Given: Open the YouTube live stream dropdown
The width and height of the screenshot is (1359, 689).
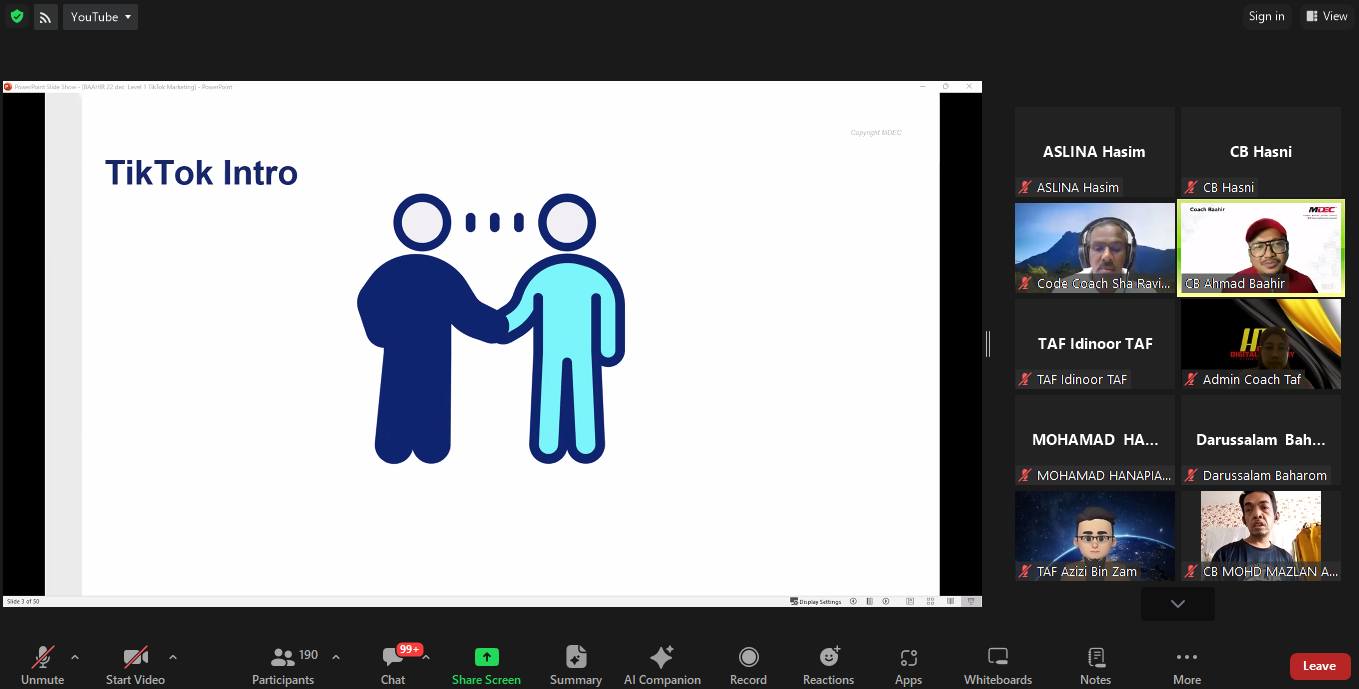Looking at the screenshot, I should click(x=100, y=17).
